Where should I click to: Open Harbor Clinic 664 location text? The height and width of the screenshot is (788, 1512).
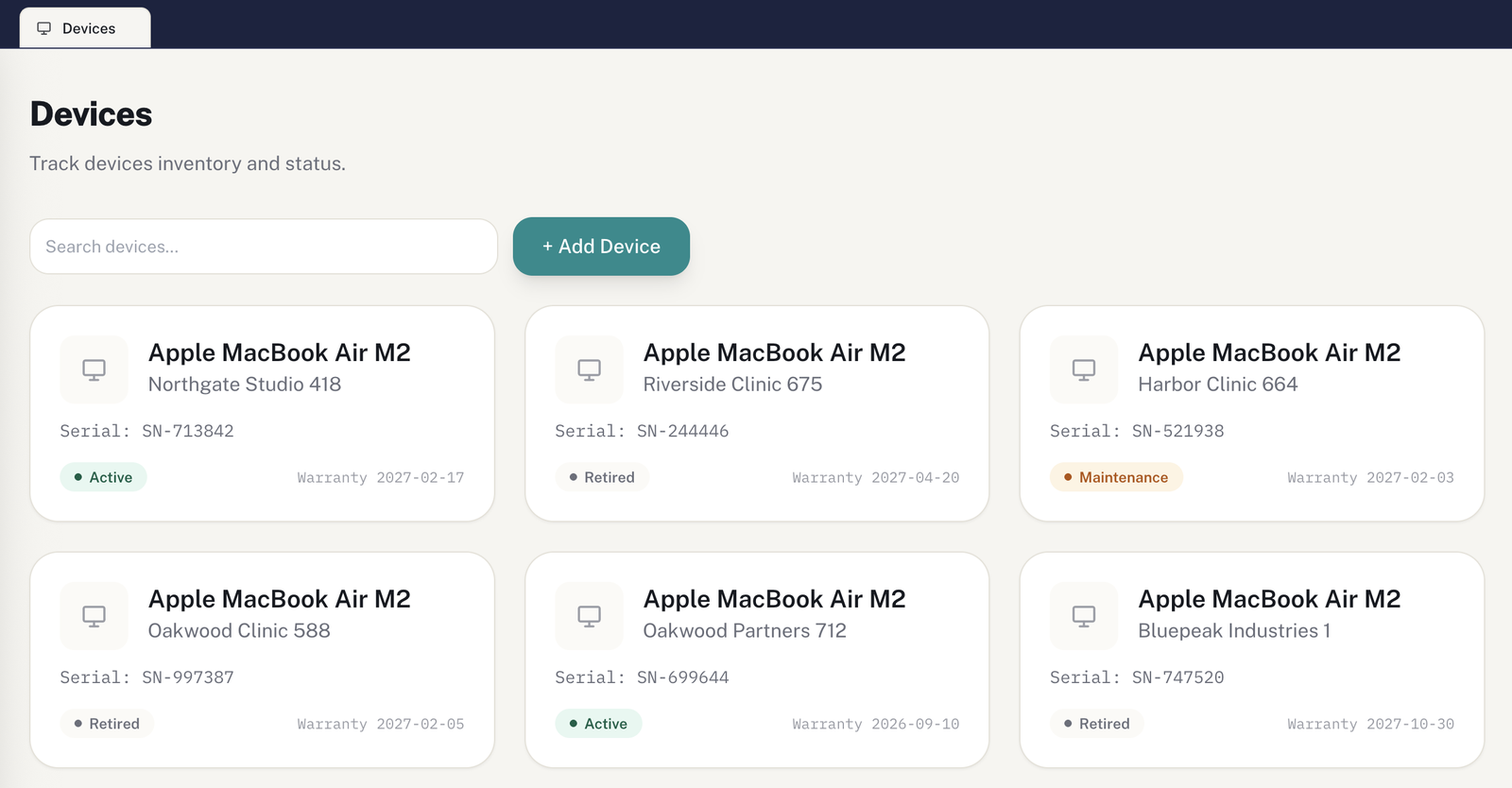coord(1218,385)
